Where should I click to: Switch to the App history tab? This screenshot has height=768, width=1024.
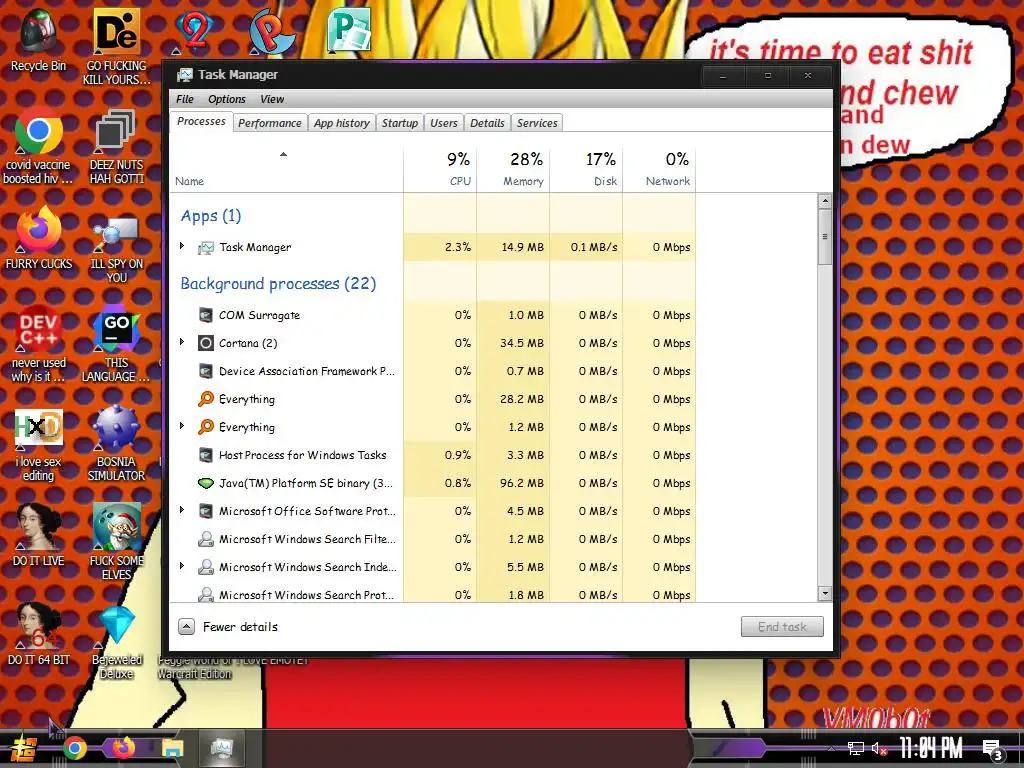(x=342, y=123)
